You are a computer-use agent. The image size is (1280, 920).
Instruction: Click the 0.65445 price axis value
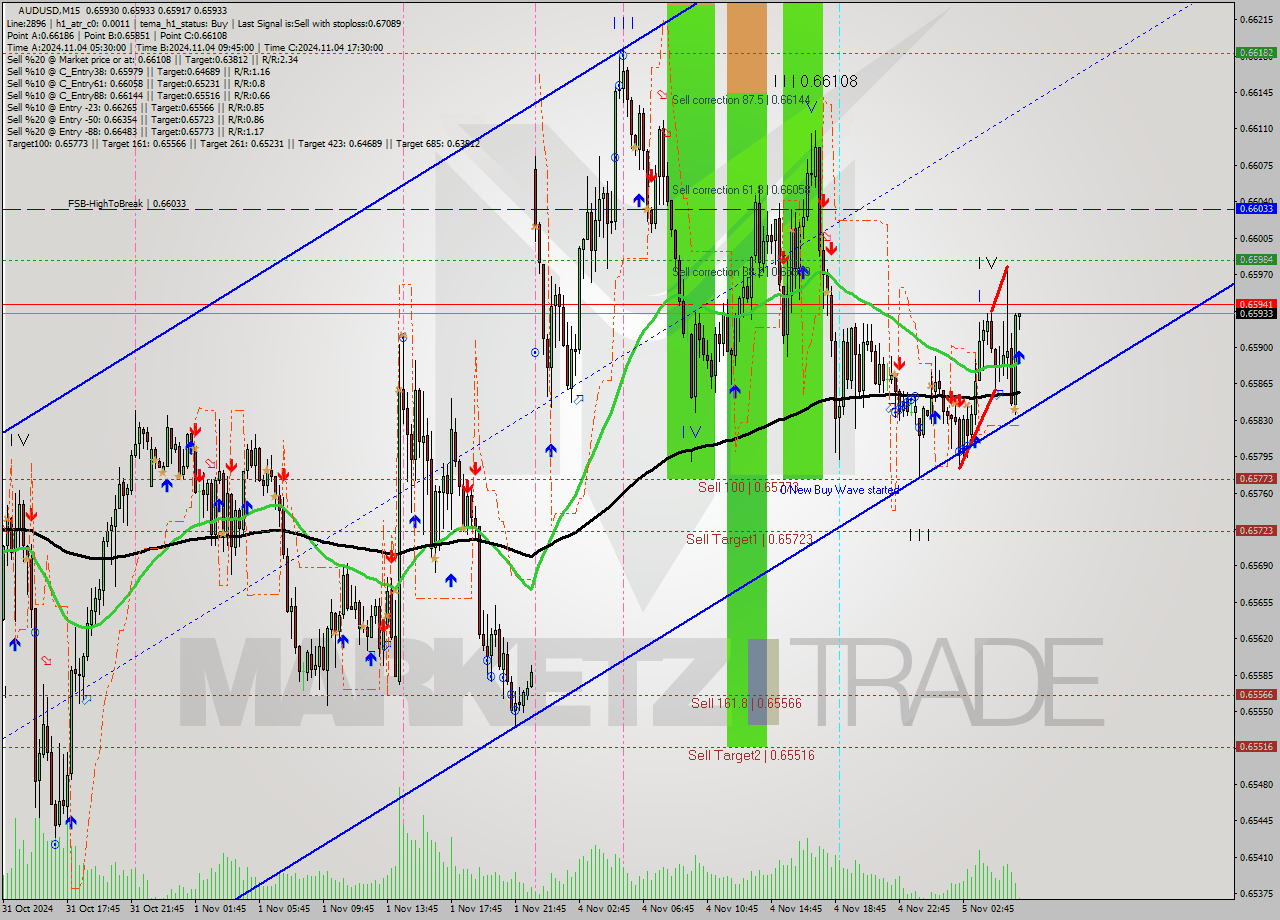[1256, 821]
